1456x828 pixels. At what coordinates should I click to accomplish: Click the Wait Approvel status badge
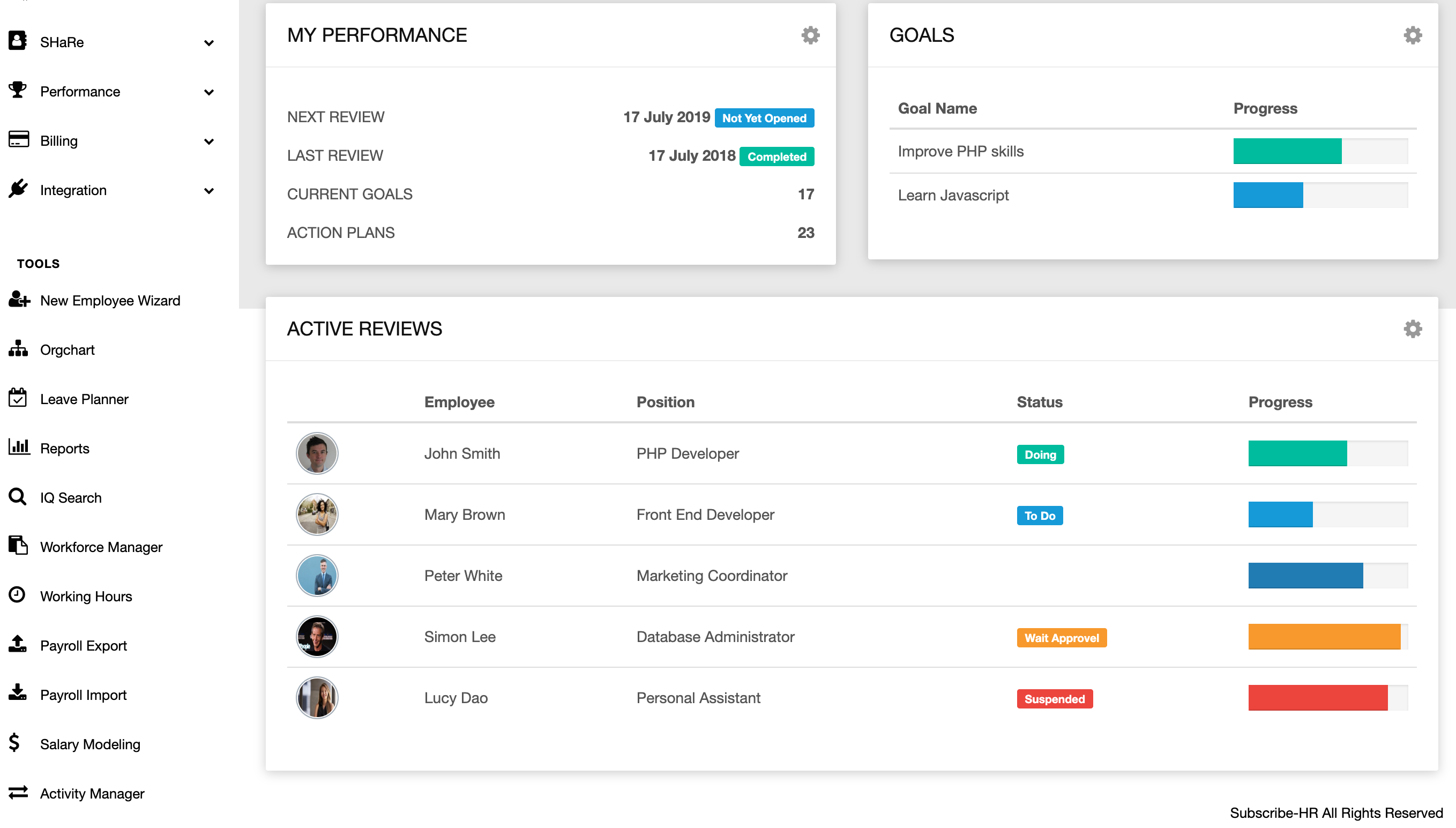[x=1061, y=638]
